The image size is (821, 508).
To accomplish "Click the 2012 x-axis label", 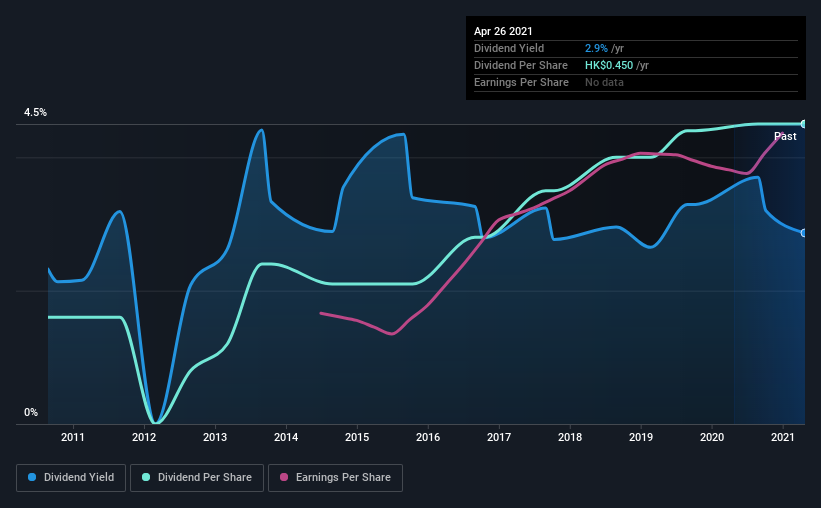I will click(x=144, y=437).
